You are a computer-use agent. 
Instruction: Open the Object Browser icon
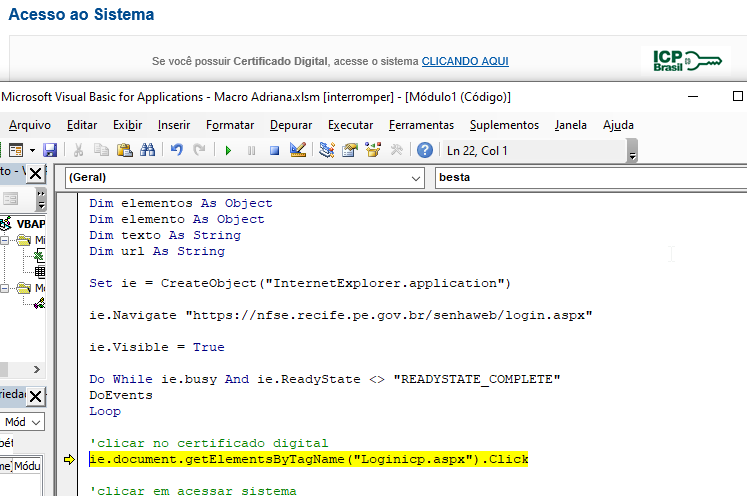pos(373,151)
